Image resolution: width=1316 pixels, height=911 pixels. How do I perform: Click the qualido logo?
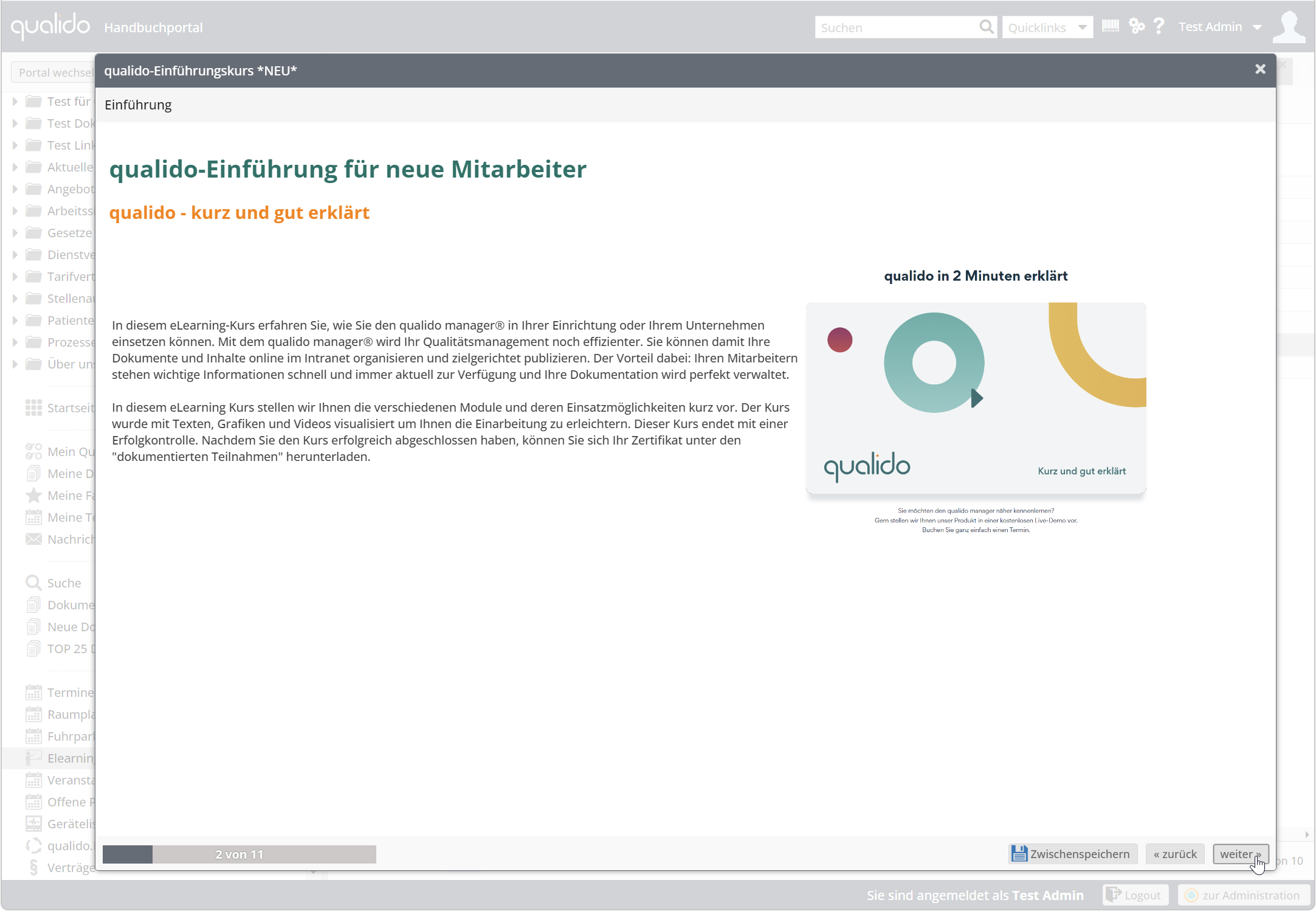coord(50,26)
